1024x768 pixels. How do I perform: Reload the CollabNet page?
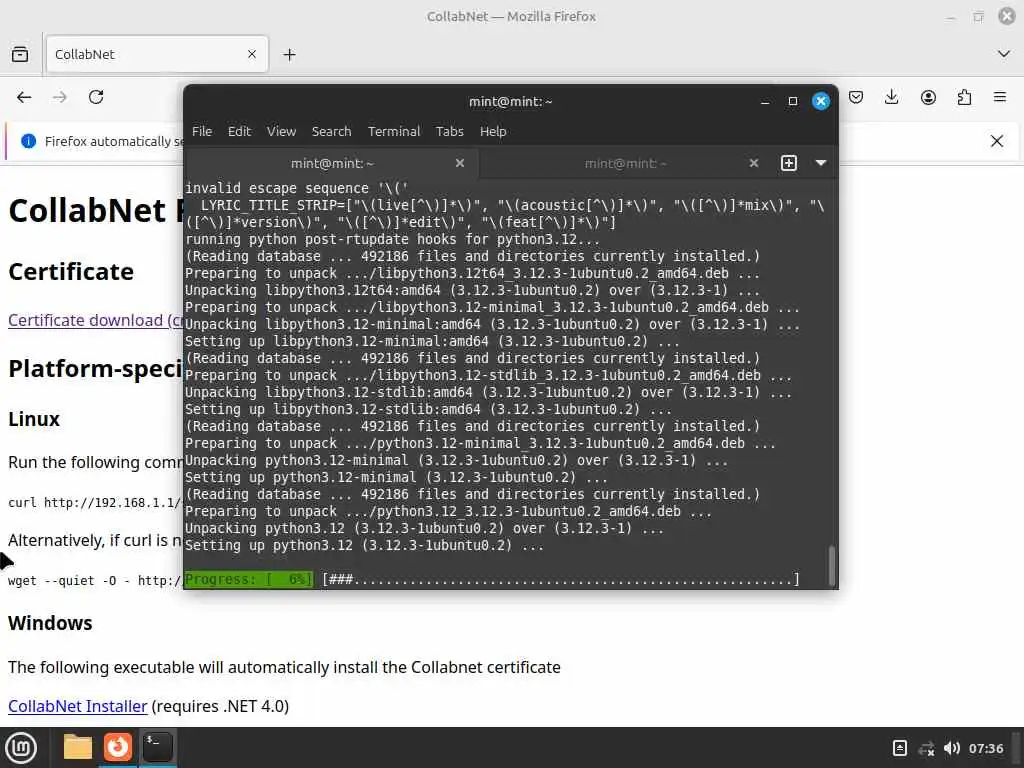(96, 97)
